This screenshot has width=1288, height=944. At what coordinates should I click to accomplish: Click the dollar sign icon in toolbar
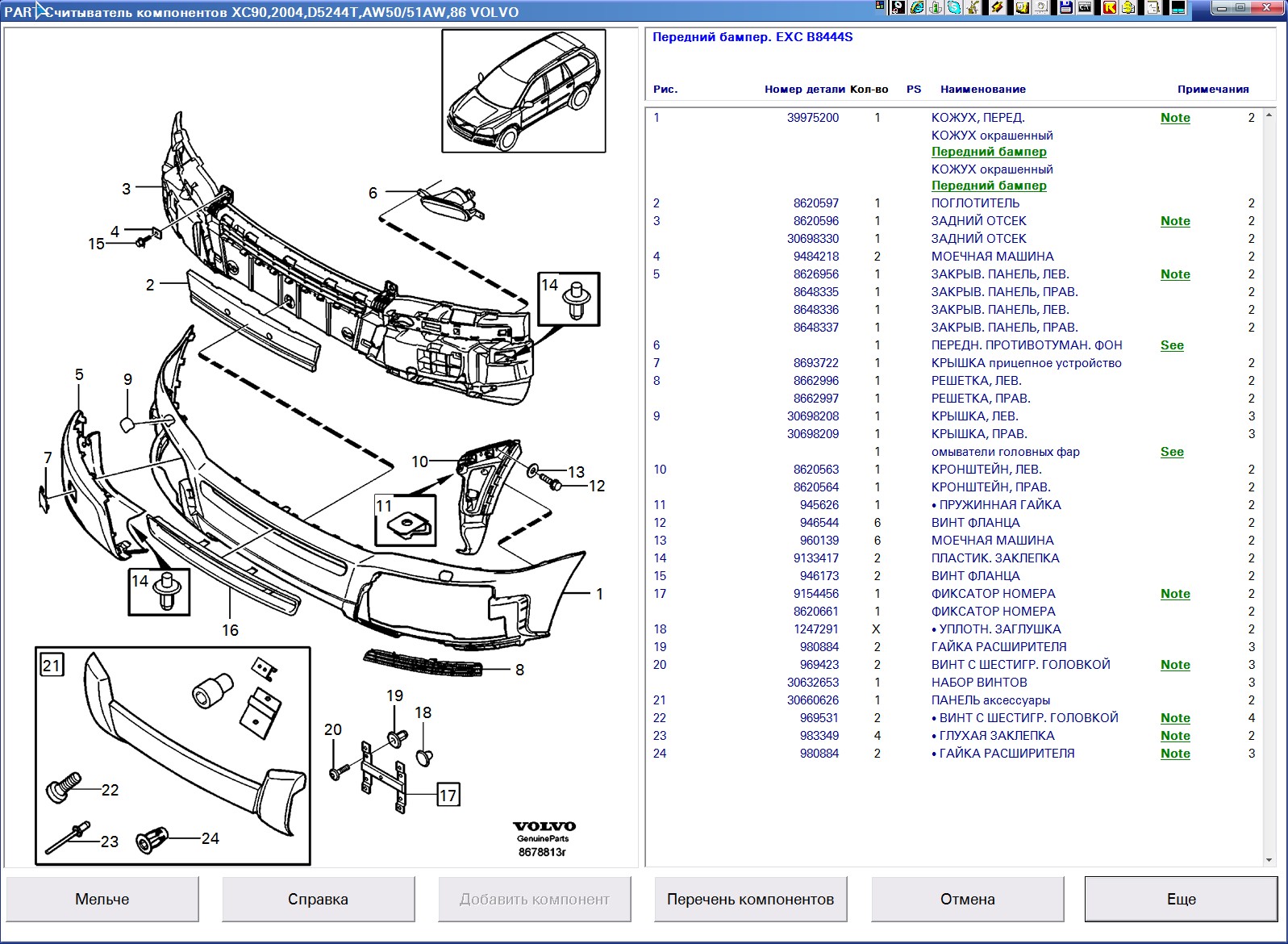pos(1128,7)
